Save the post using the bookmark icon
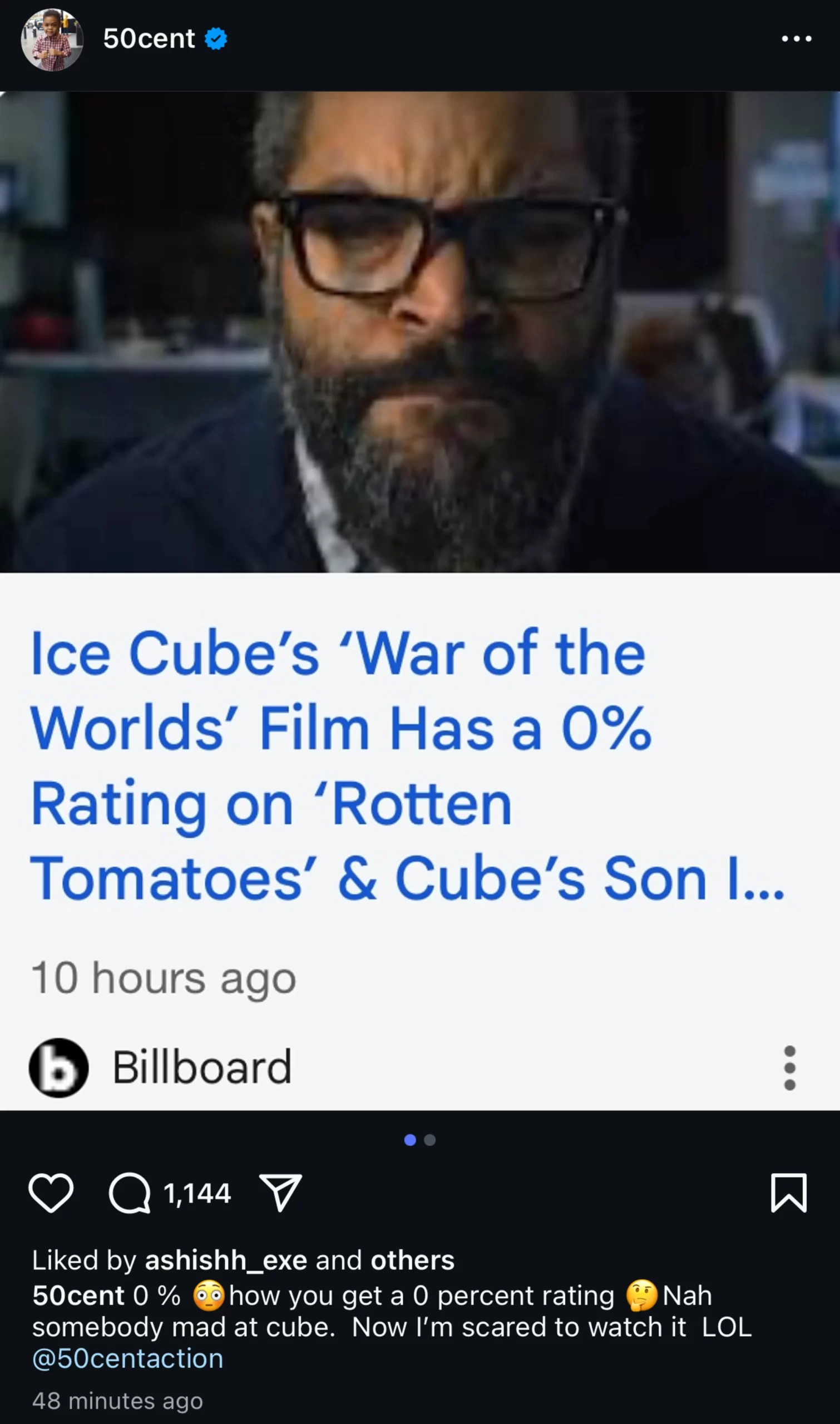 (x=788, y=1193)
